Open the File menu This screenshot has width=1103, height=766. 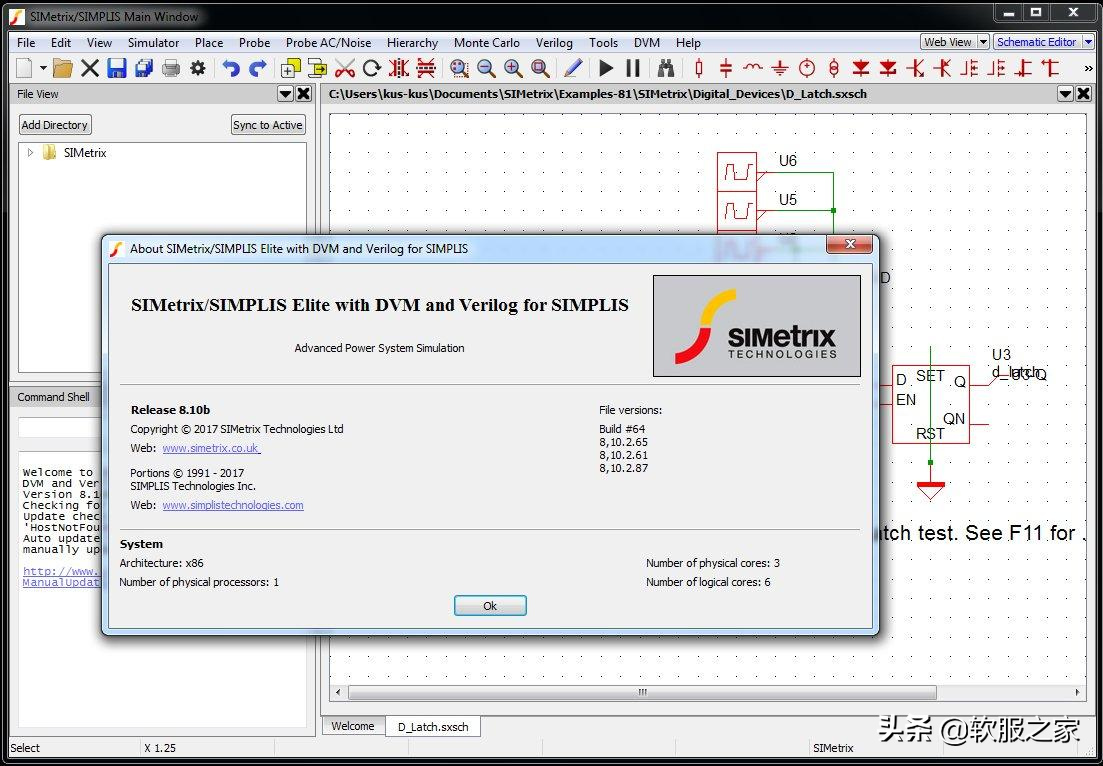(25, 43)
